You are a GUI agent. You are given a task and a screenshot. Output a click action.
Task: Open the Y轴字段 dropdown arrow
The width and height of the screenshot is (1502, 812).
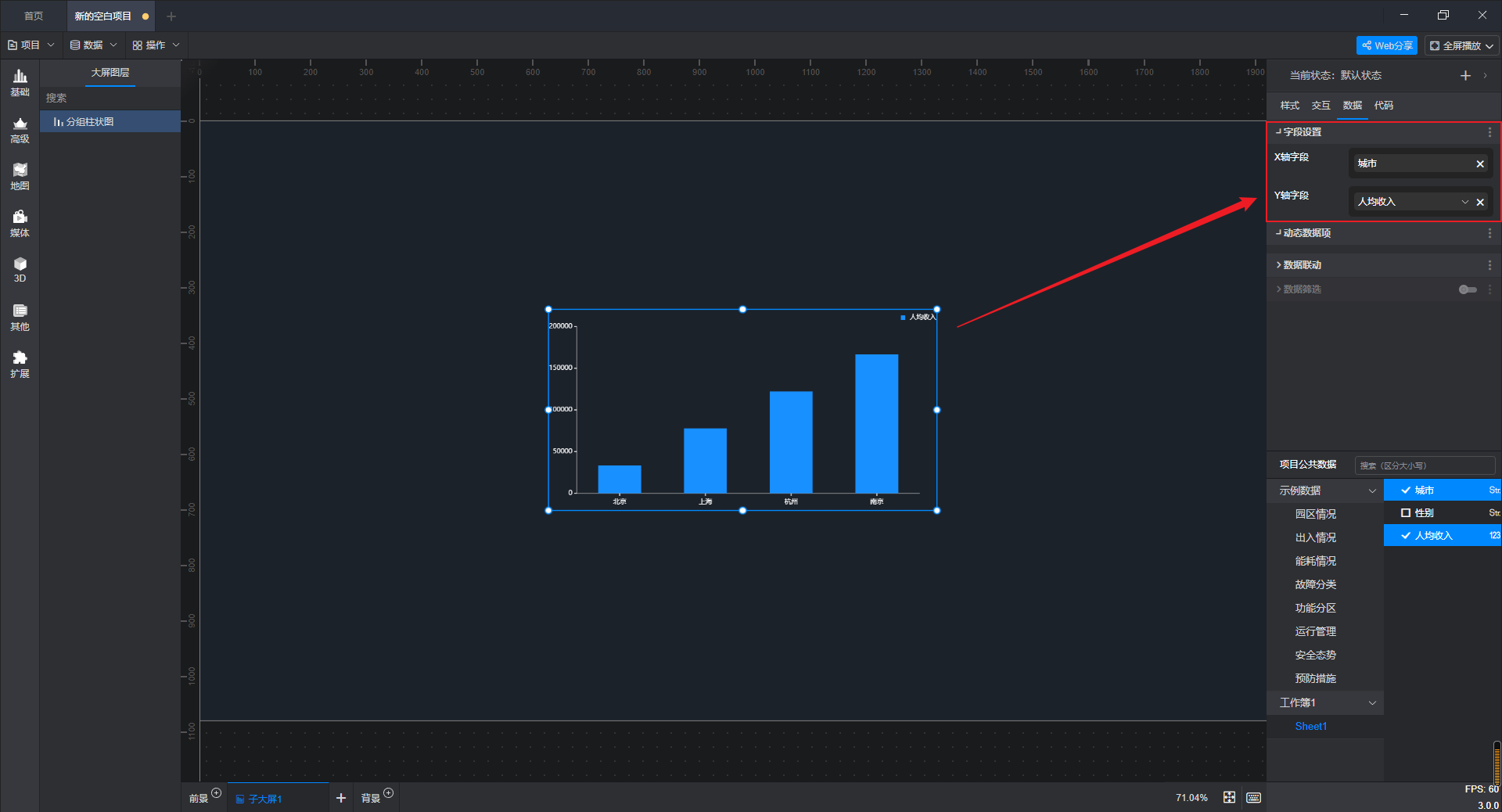tap(1465, 202)
